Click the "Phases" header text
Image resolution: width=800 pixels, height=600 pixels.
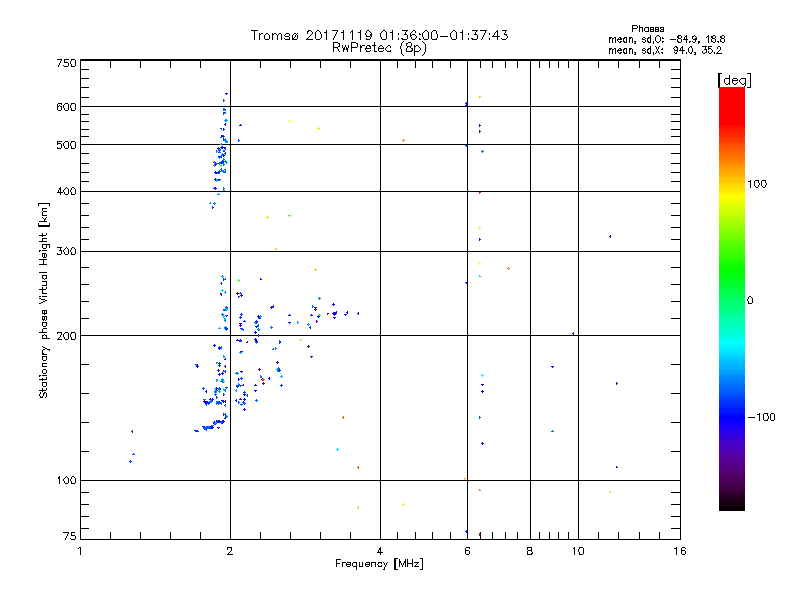point(647,29)
